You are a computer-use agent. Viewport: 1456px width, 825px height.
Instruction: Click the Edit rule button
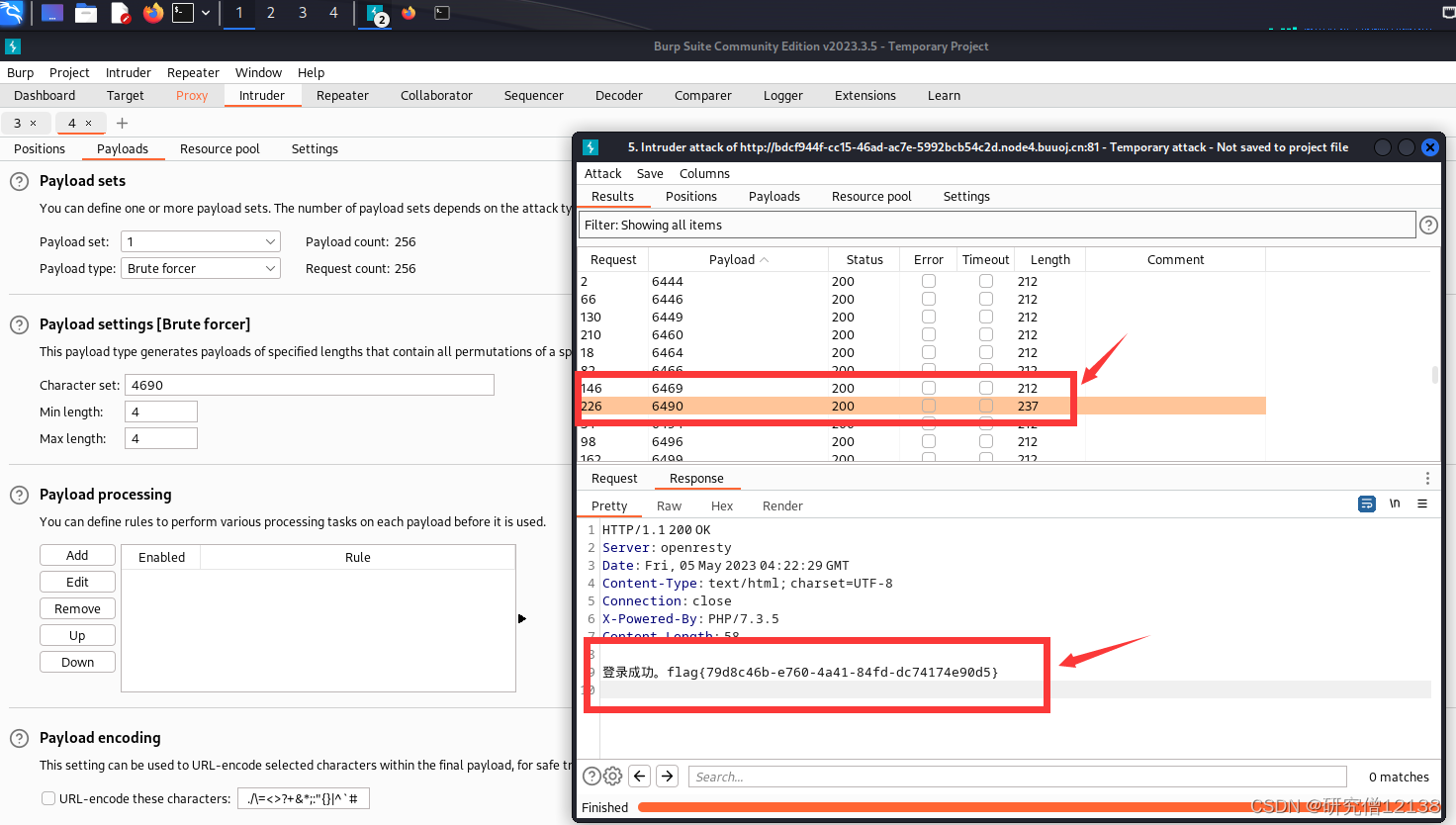point(77,582)
